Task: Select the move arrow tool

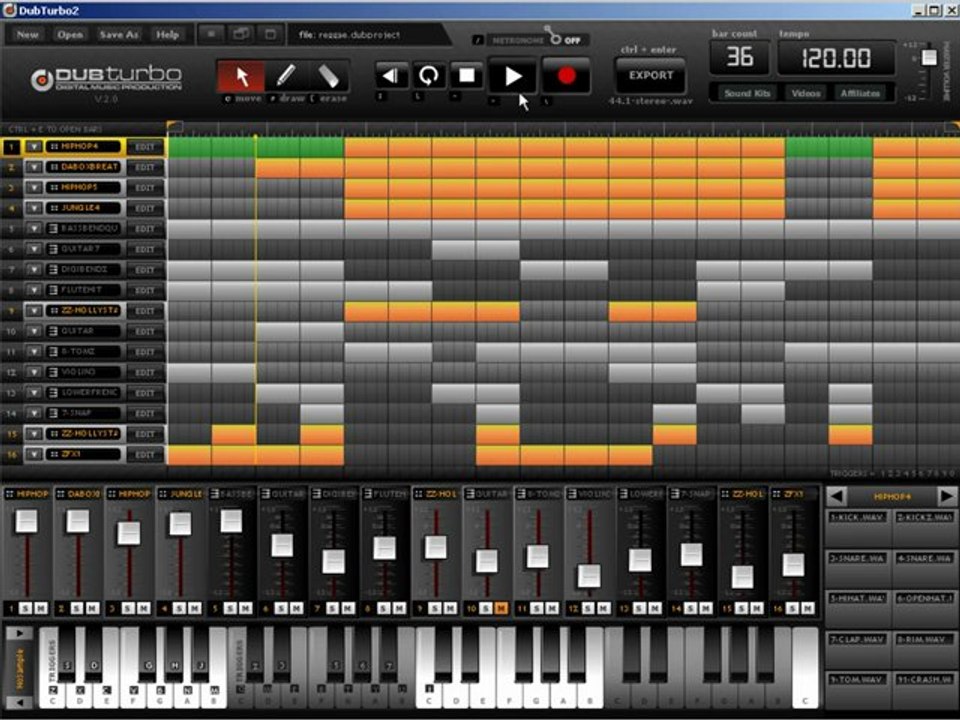Action: 242,76
